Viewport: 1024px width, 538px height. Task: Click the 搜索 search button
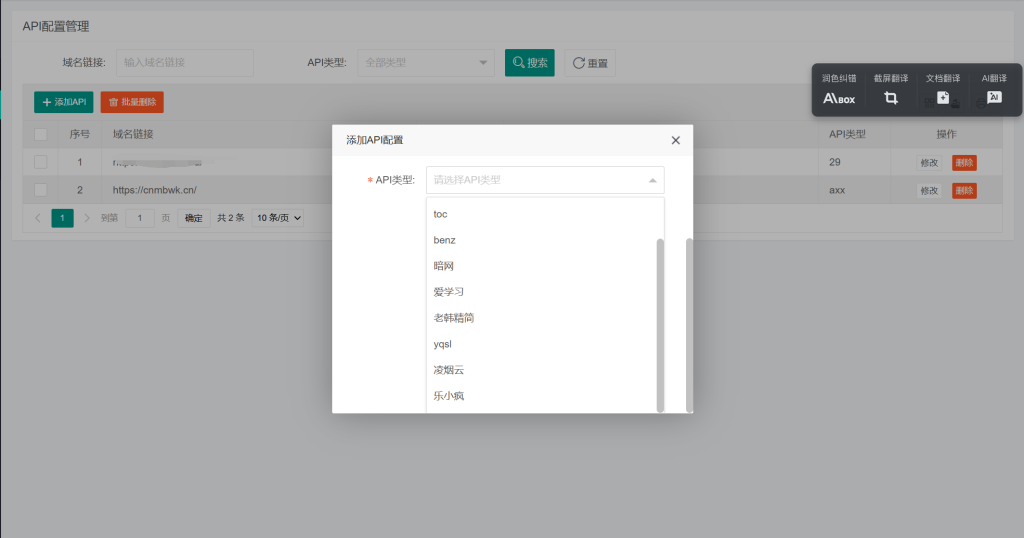coord(530,63)
